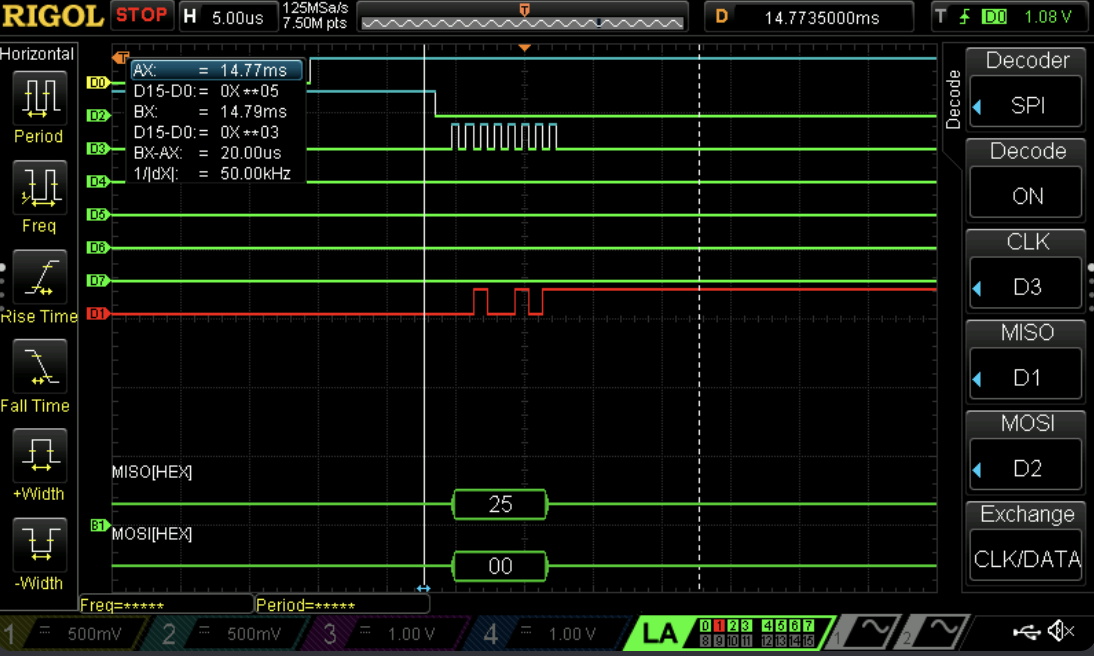Click the D3 channel label

(98, 149)
